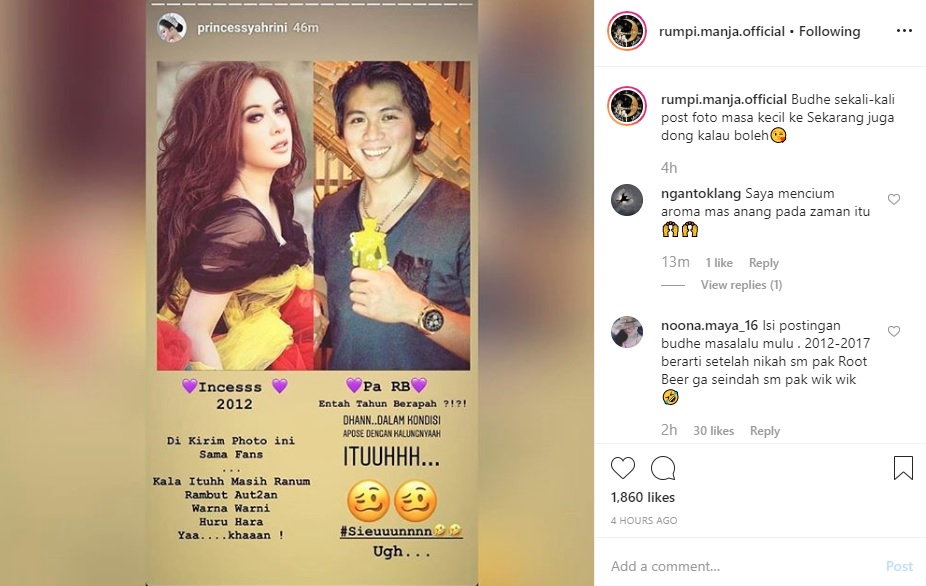
Task: Reply to ngantoklang's comment
Action: point(764,263)
